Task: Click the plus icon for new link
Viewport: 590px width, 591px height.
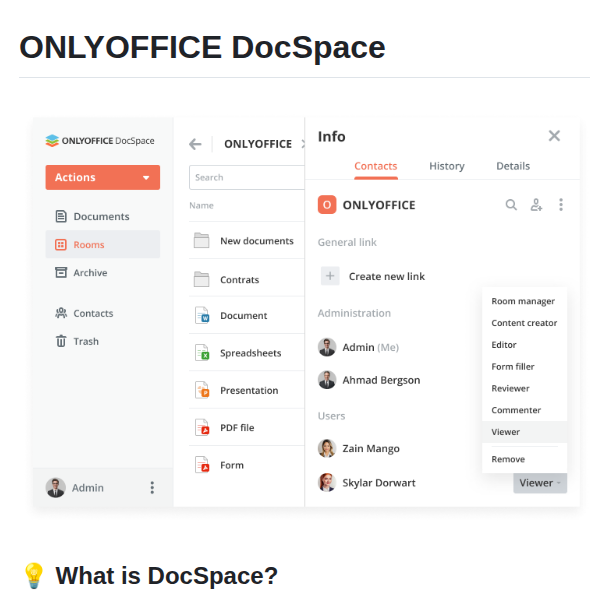Action: pyautogui.click(x=330, y=276)
